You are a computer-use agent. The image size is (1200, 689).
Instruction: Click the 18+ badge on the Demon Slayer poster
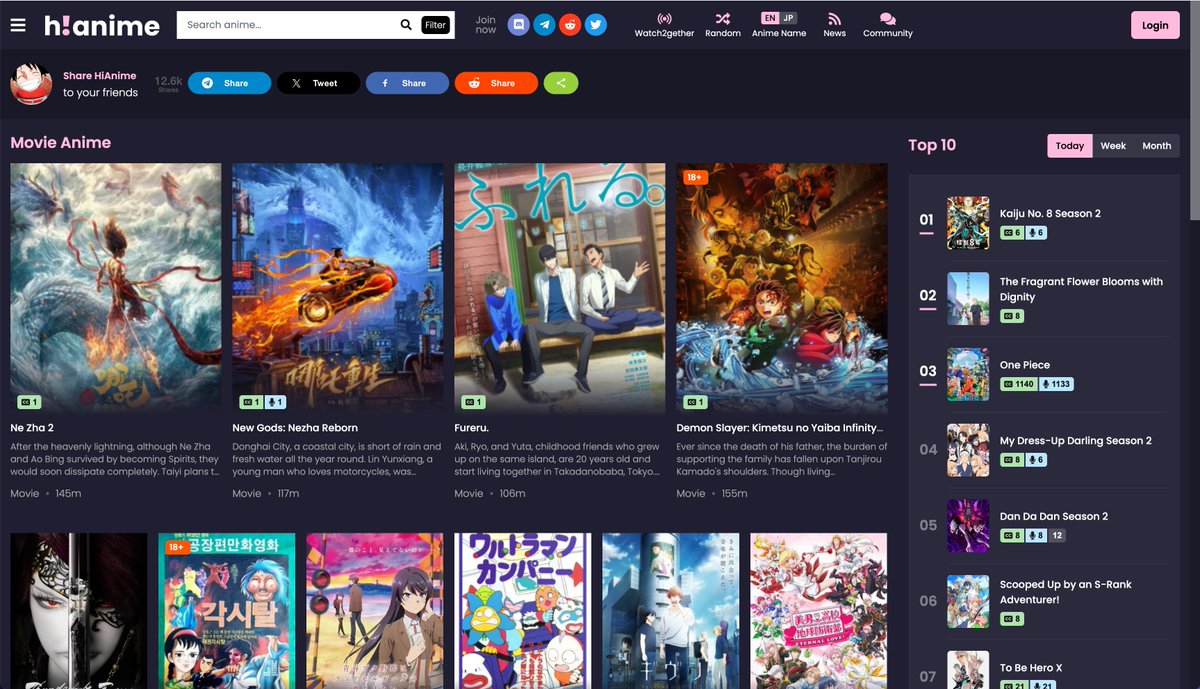(x=695, y=177)
